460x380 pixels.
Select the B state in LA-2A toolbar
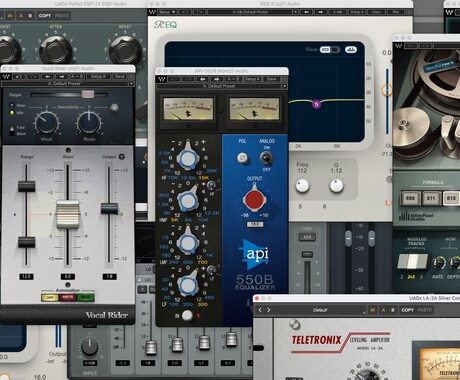coord(393,310)
